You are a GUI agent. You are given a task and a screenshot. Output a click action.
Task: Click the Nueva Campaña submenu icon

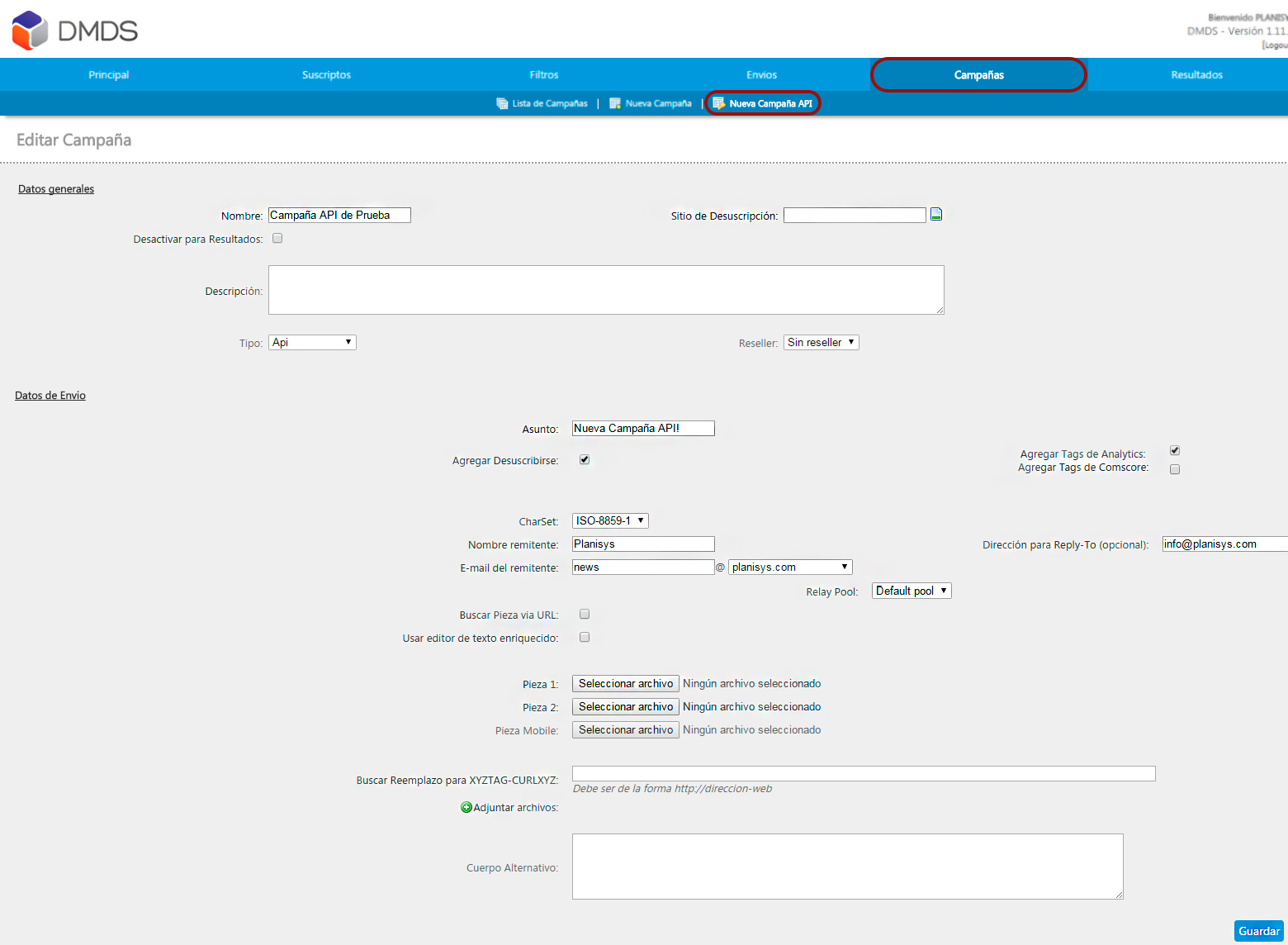(615, 103)
